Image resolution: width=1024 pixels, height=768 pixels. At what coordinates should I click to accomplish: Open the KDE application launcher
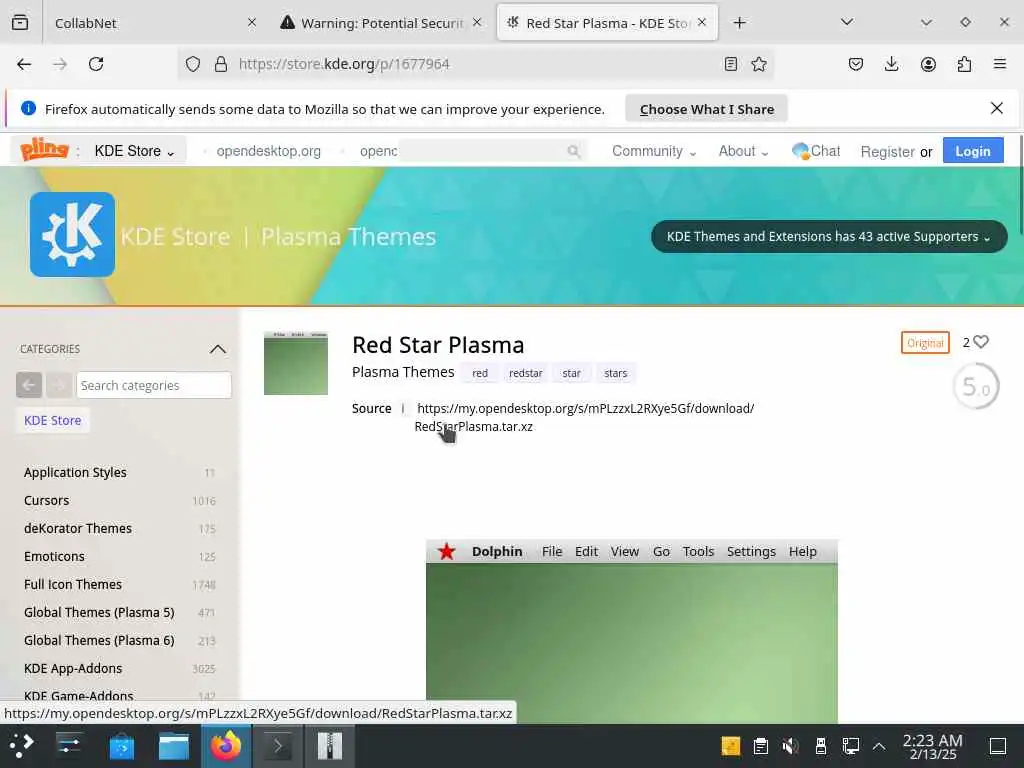click(22, 746)
